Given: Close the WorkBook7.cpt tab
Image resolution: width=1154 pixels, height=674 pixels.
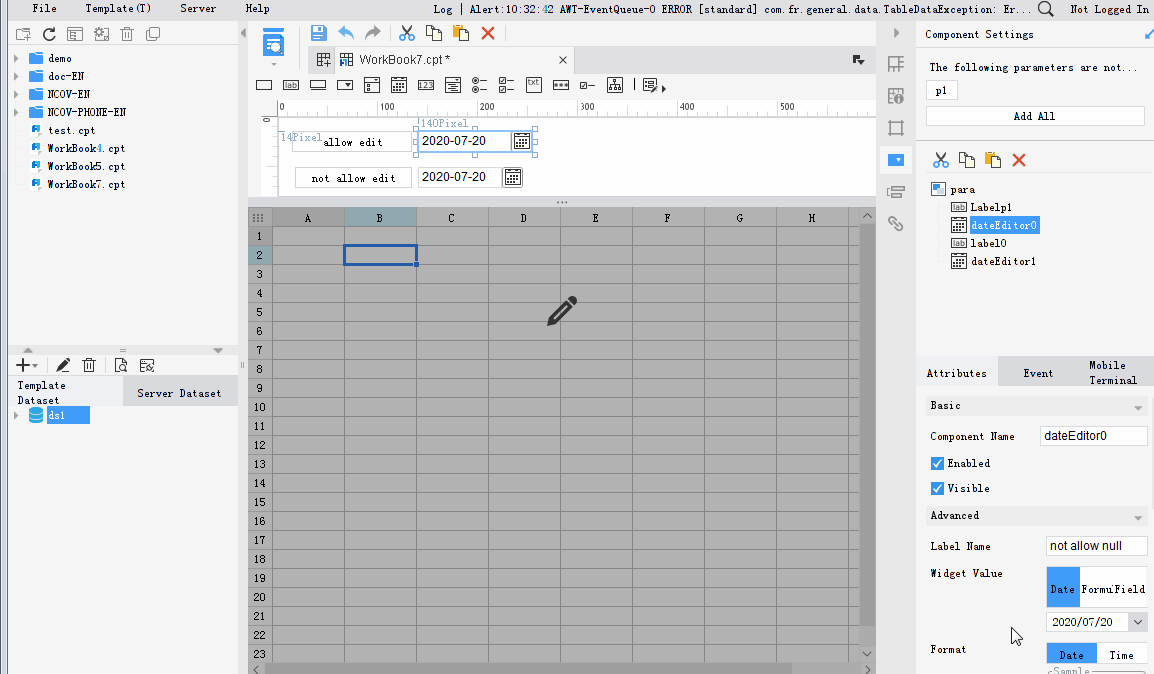Looking at the screenshot, I should coord(563,60).
